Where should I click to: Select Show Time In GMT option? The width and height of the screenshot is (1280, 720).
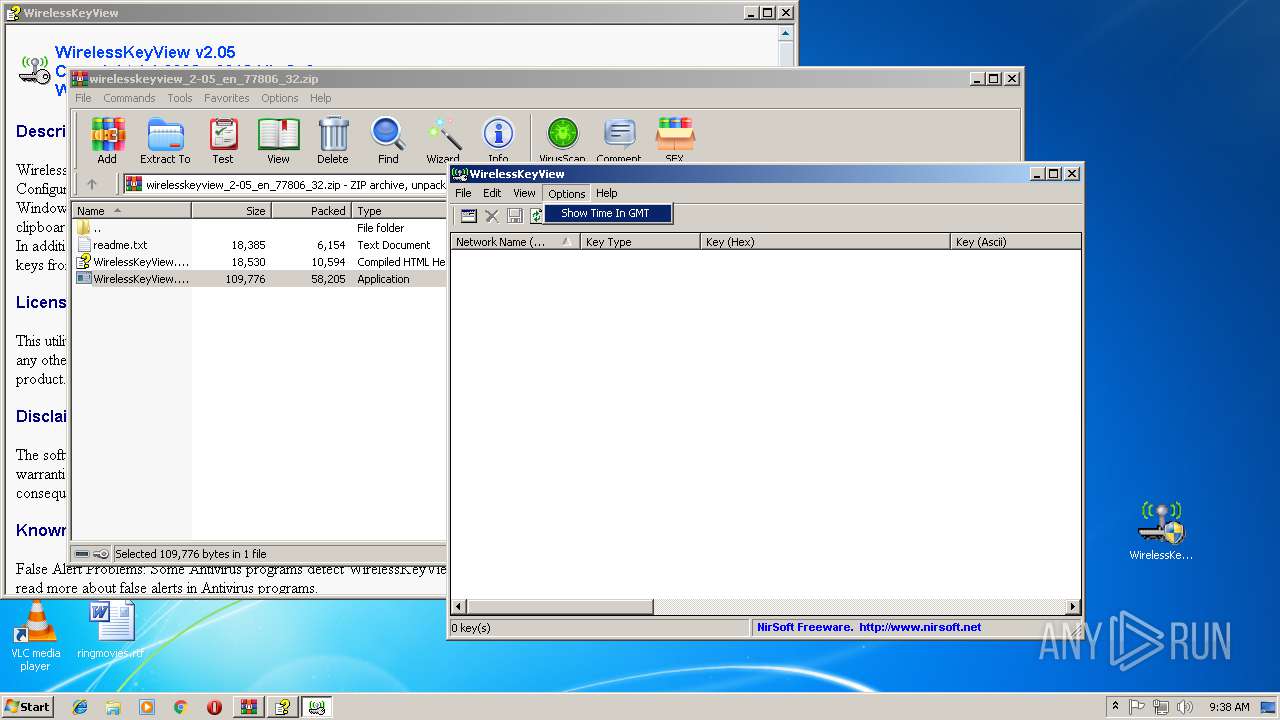tap(608, 213)
